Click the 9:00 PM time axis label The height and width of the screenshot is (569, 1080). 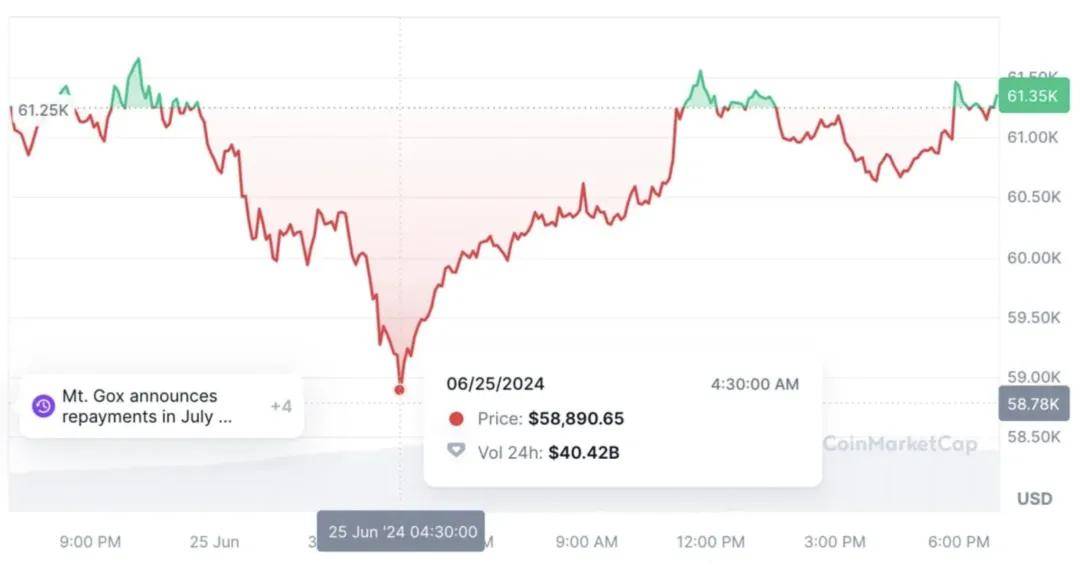pos(90,542)
